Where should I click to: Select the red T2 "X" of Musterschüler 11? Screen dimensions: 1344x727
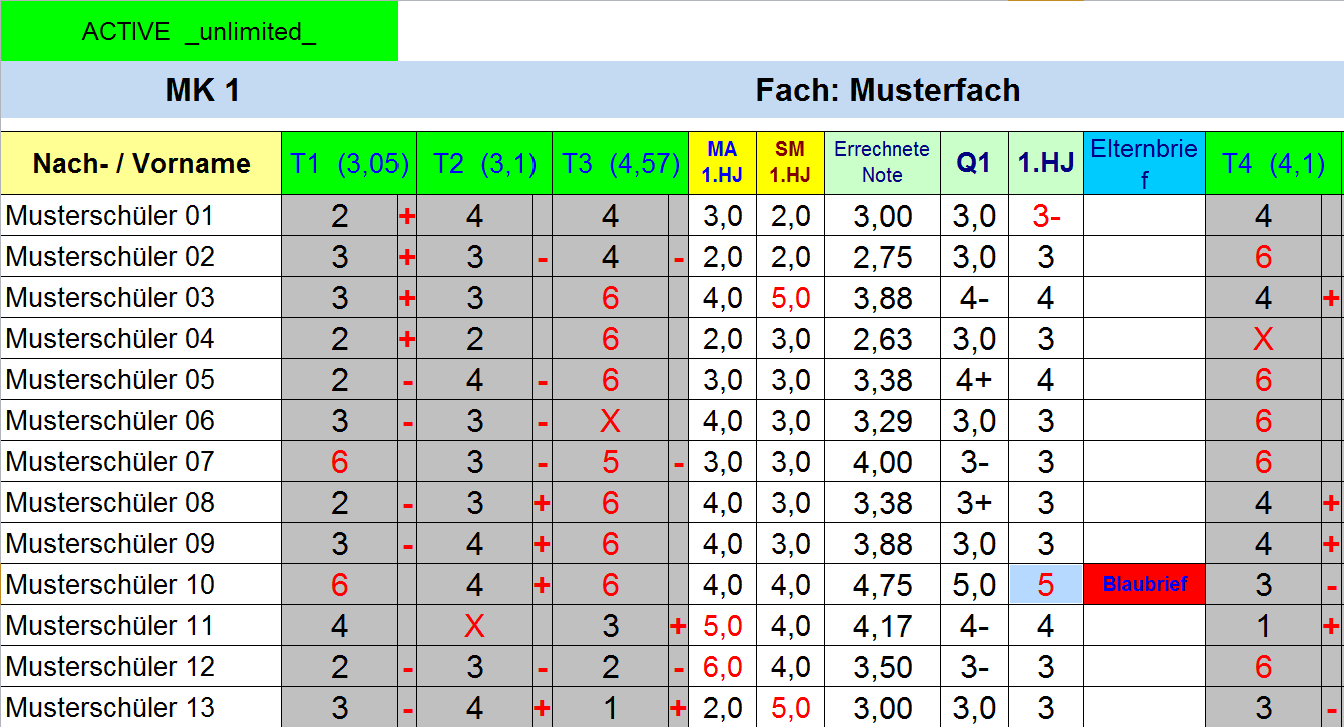pyautogui.click(x=475, y=626)
